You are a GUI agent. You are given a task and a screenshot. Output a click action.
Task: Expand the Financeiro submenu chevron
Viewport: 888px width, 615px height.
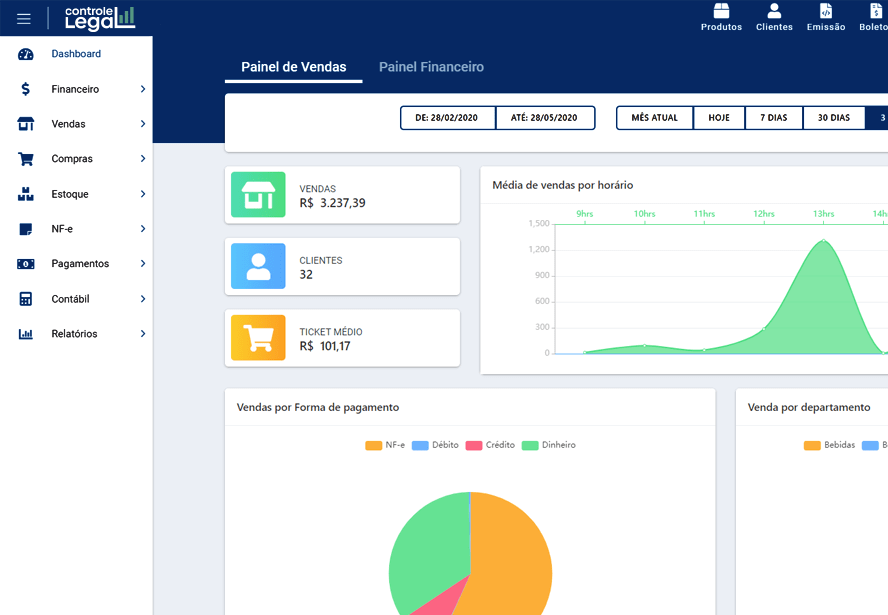(143, 89)
